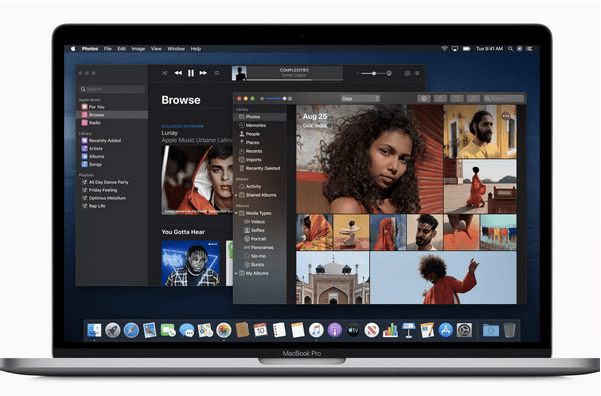Image resolution: width=601 pixels, height=396 pixels.
Task: Open the Edit menu
Action: pyautogui.click(x=122, y=49)
